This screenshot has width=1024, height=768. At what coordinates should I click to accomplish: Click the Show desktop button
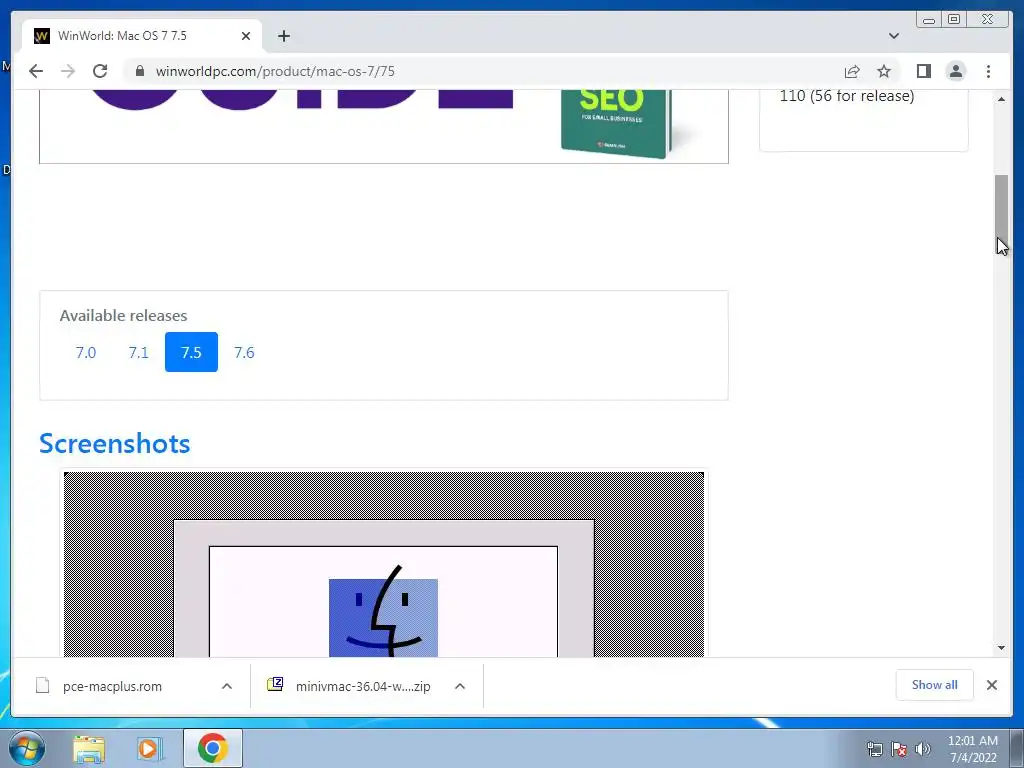pos(1017,748)
